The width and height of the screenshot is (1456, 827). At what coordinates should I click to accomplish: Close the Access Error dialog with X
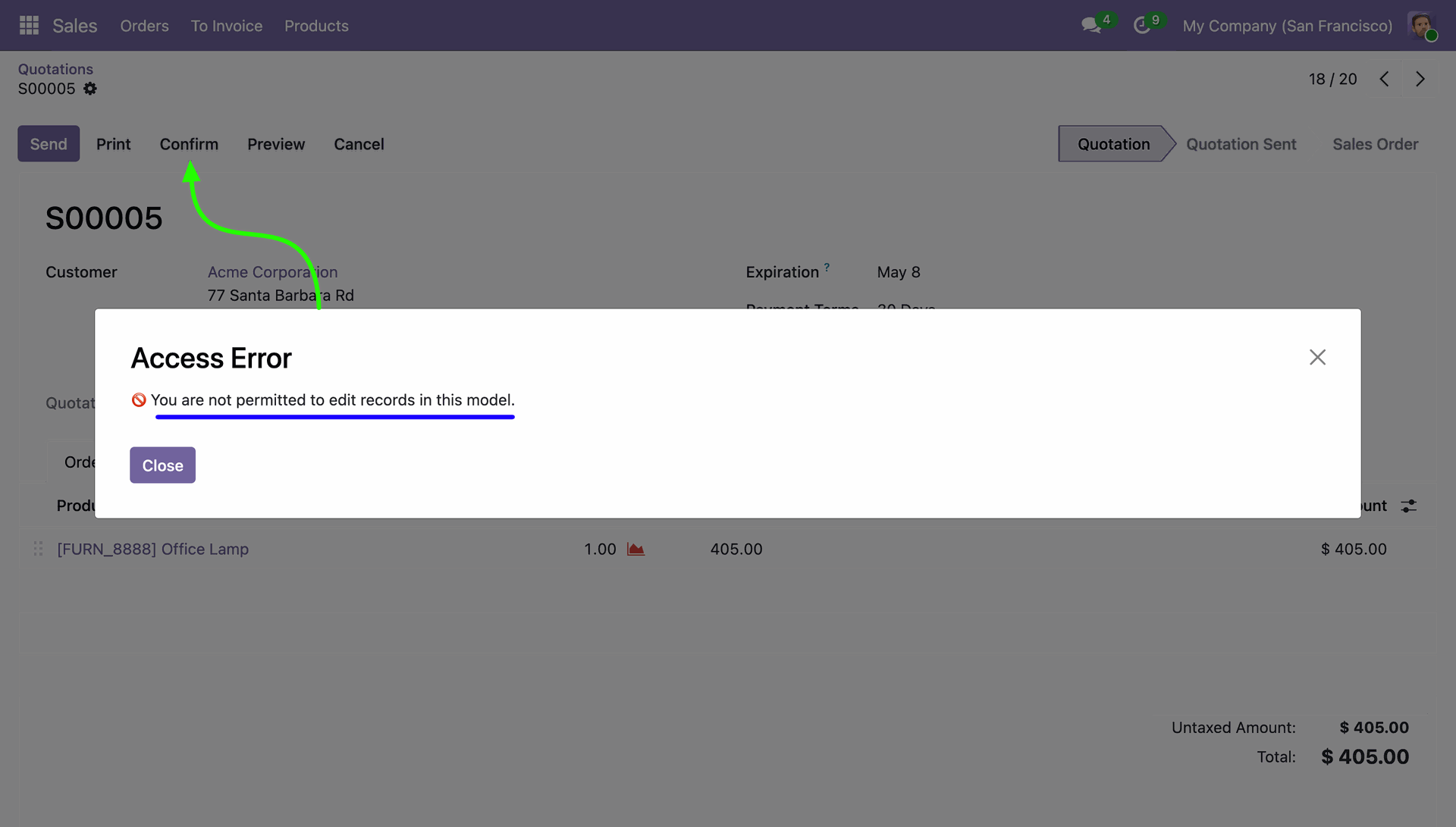click(x=1317, y=357)
